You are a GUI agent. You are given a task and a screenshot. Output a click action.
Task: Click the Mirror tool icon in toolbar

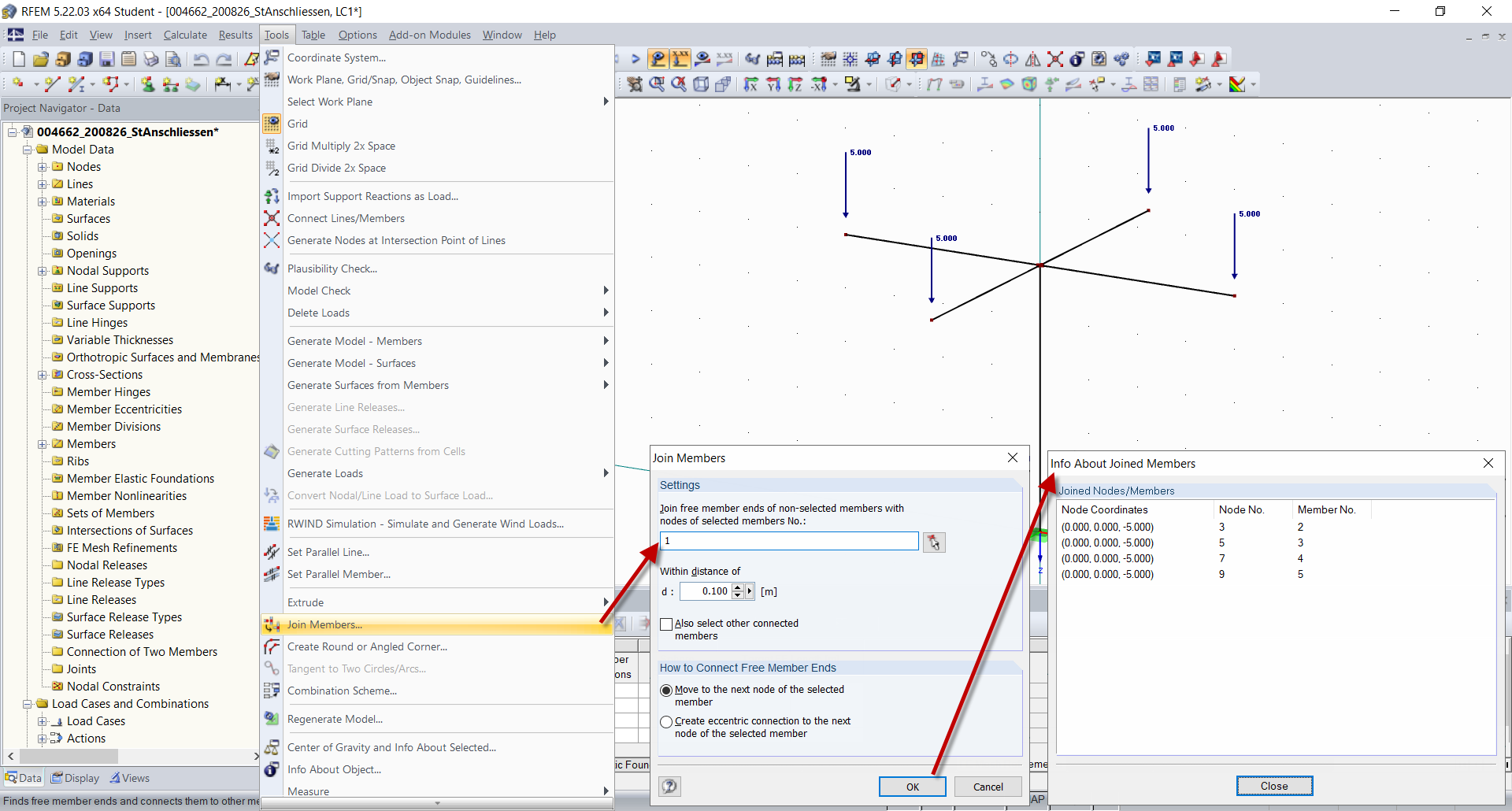coord(1033,59)
